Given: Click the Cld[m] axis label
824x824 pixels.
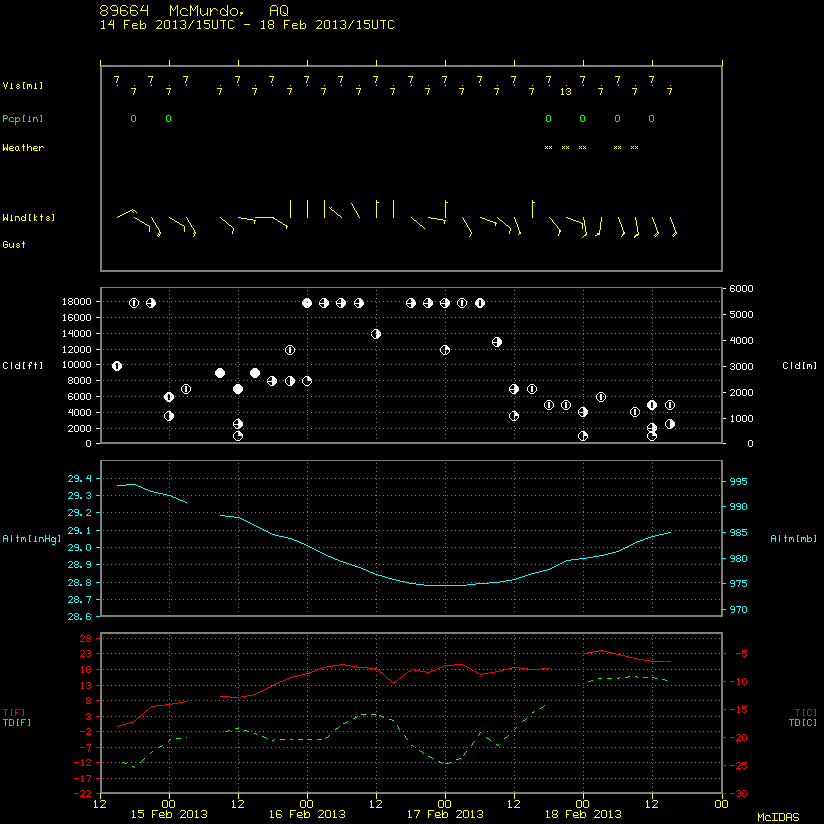Looking at the screenshot, I should 799,366.
